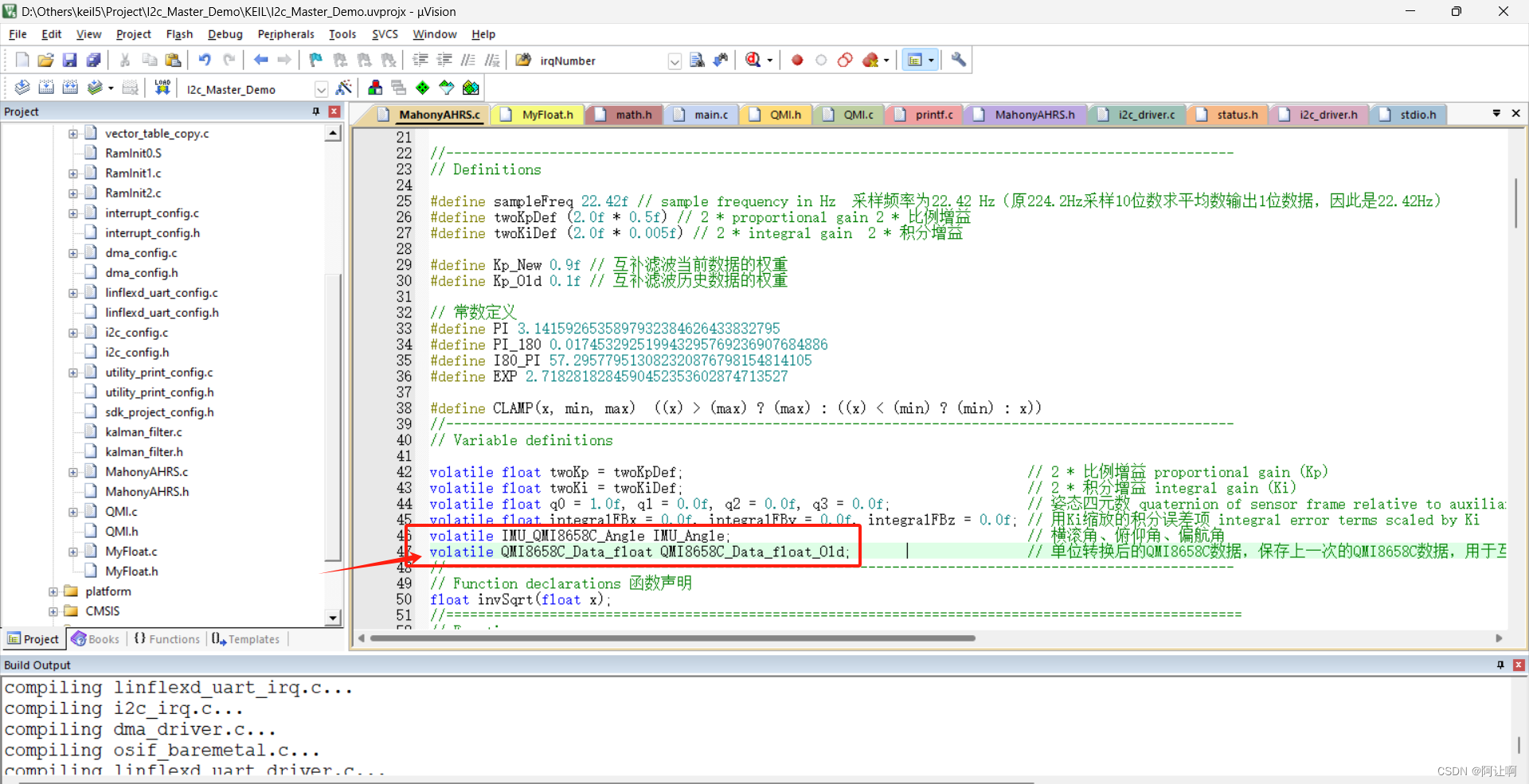Open Find in Files
This screenshot has height=784, width=1529.
[697, 60]
